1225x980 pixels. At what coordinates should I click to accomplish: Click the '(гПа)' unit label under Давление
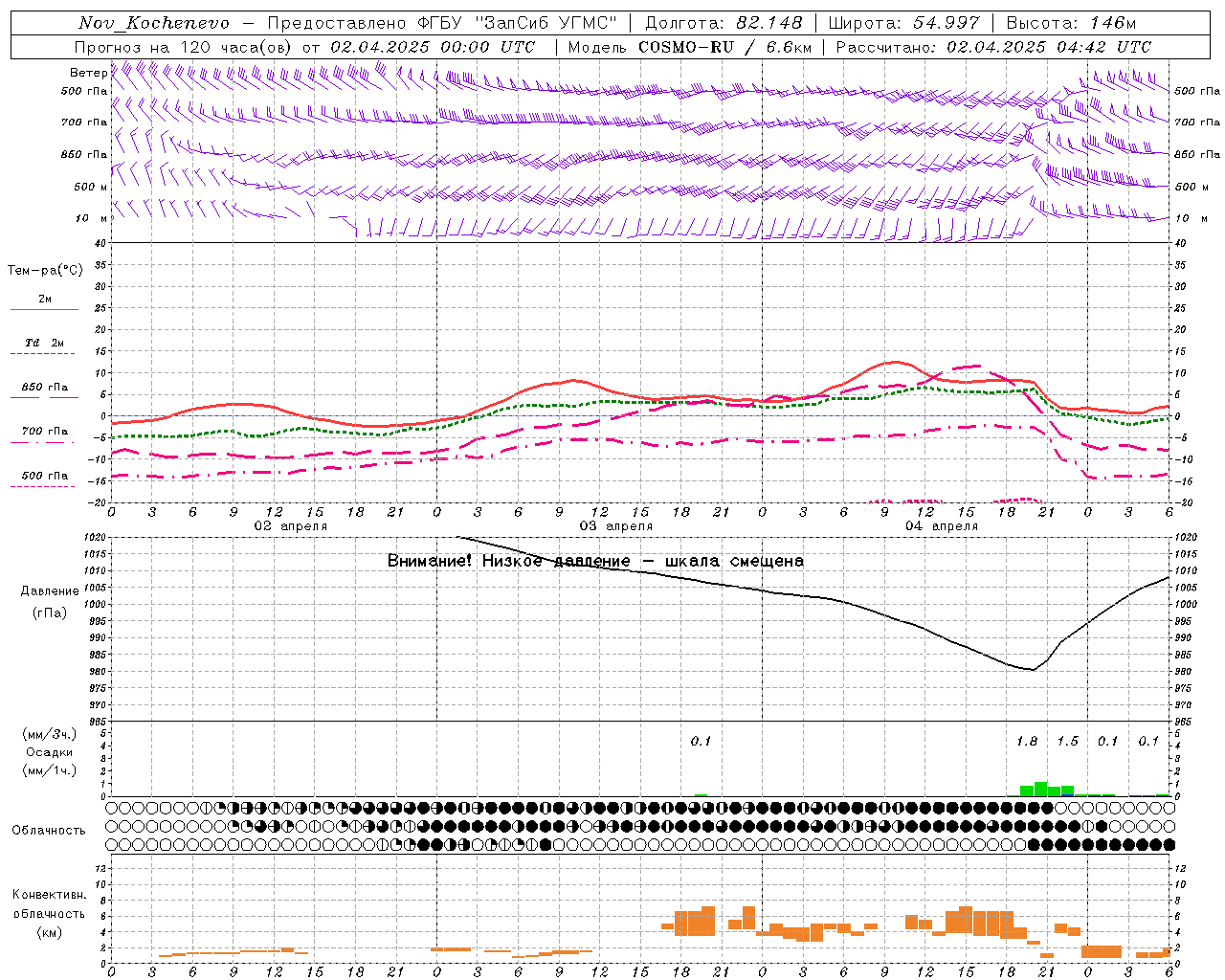coord(50,613)
